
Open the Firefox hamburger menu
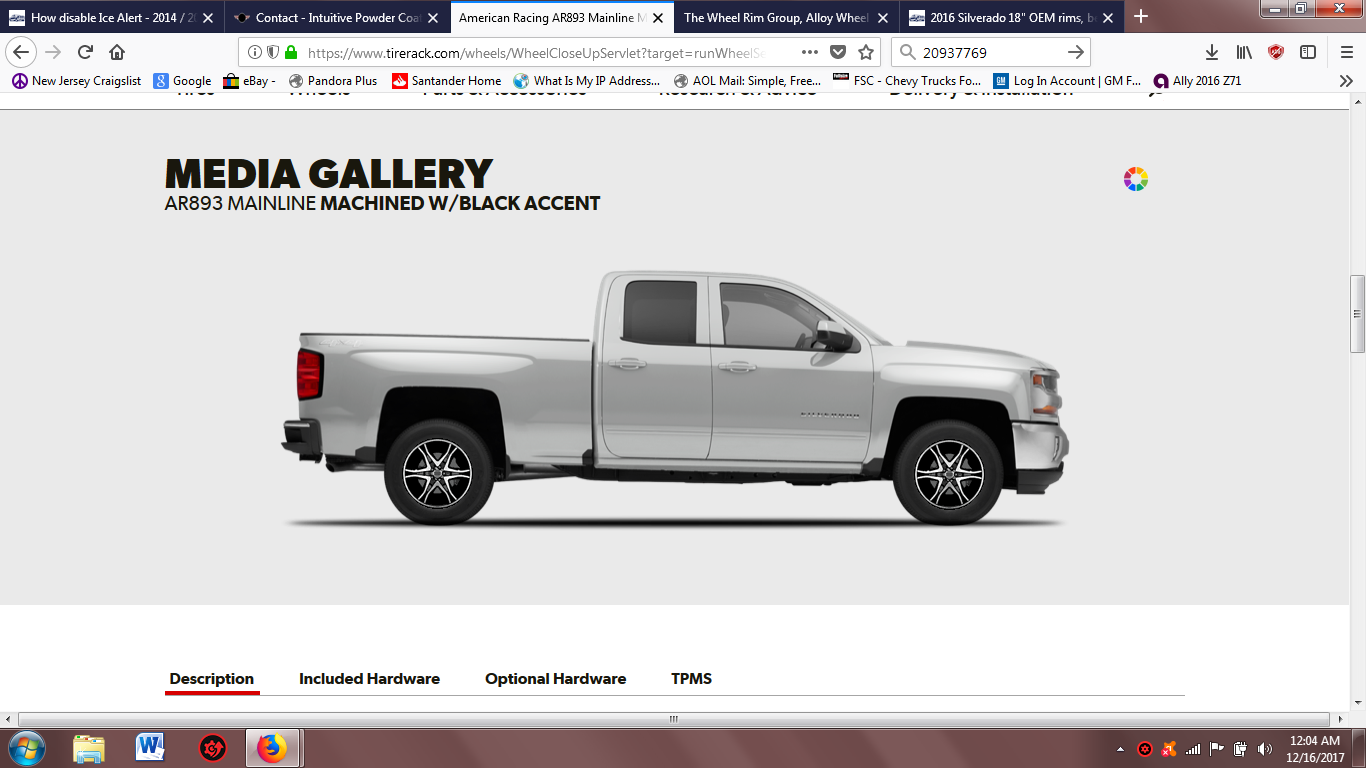[x=1346, y=52]
